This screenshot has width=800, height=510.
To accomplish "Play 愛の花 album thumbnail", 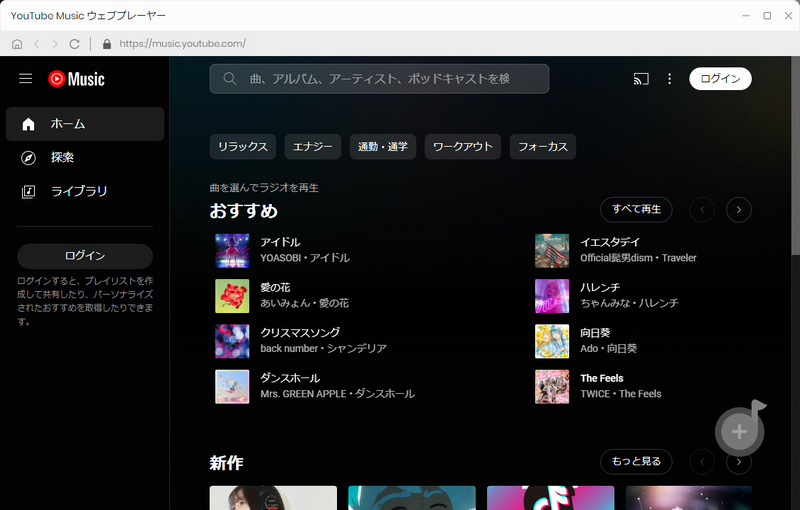I will [x=232, y=296].
